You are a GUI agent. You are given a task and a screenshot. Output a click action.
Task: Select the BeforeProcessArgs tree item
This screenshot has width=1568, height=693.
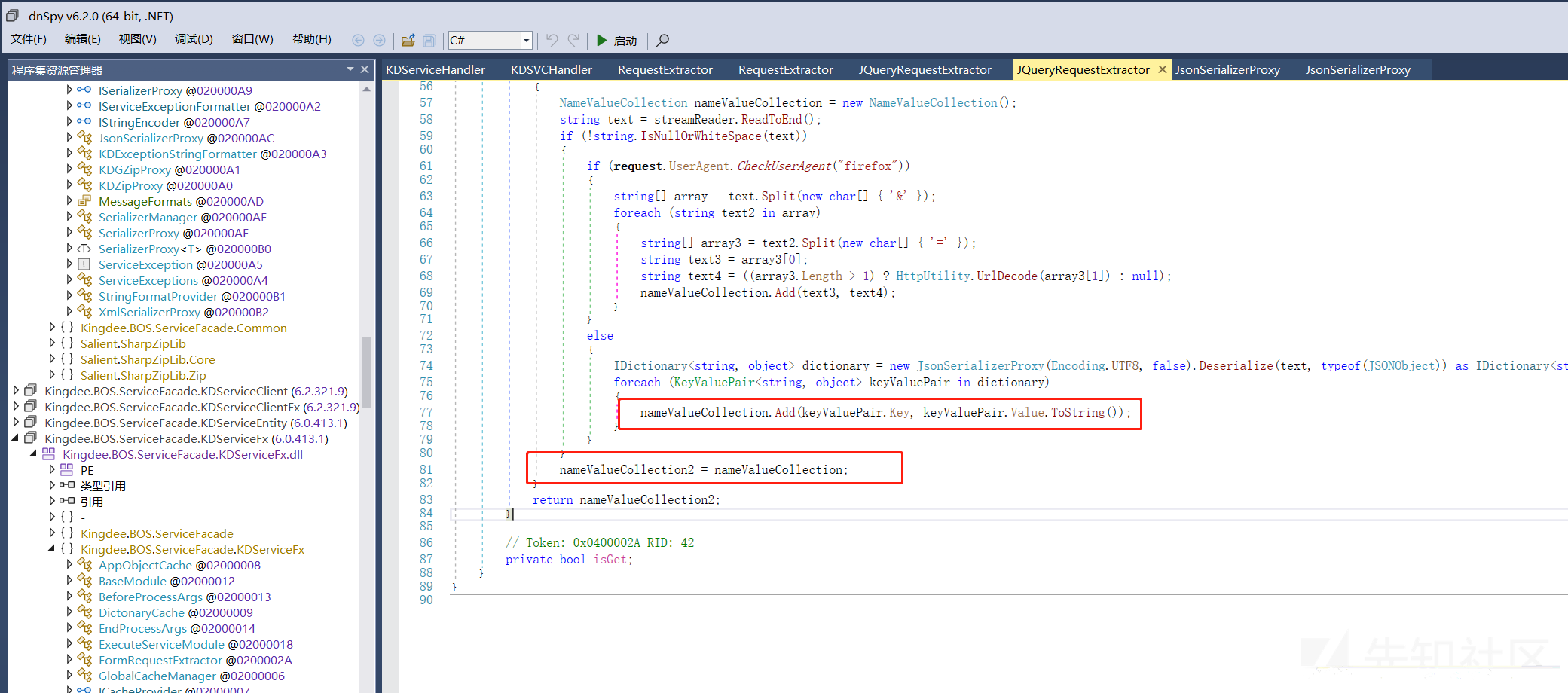[x=185, y=596]
